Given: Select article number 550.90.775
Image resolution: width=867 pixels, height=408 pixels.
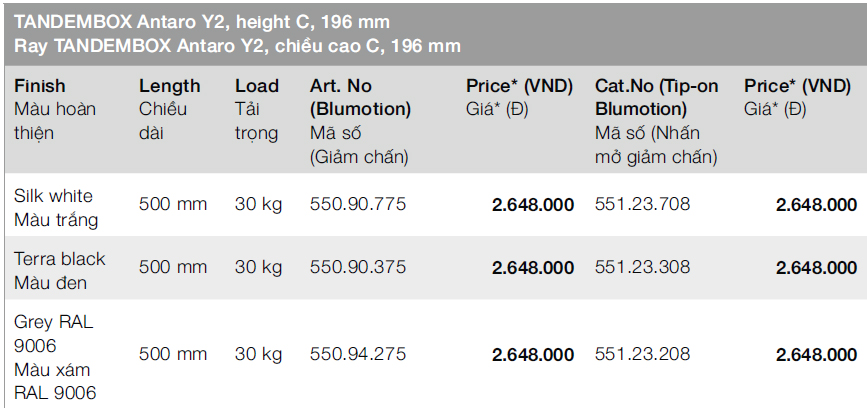Looking at the screenshot, I should 358,205.
